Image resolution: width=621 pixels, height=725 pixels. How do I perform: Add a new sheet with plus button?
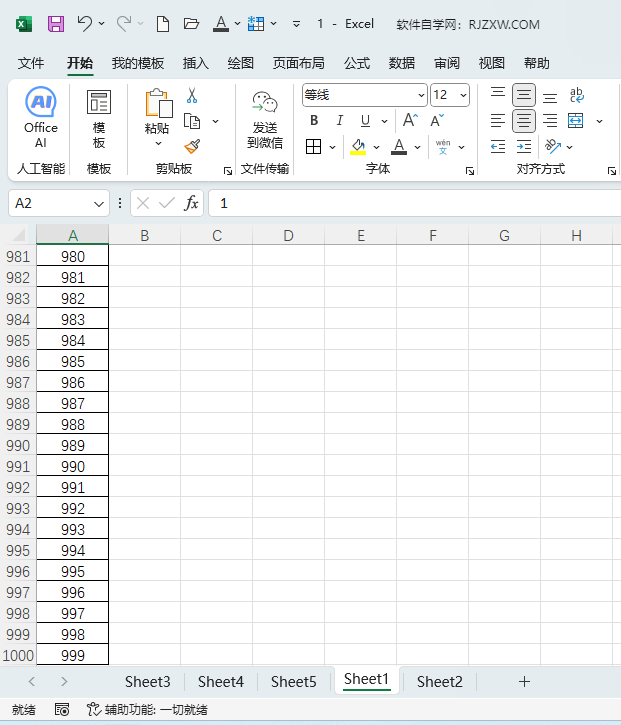click(x=524, y=682)
